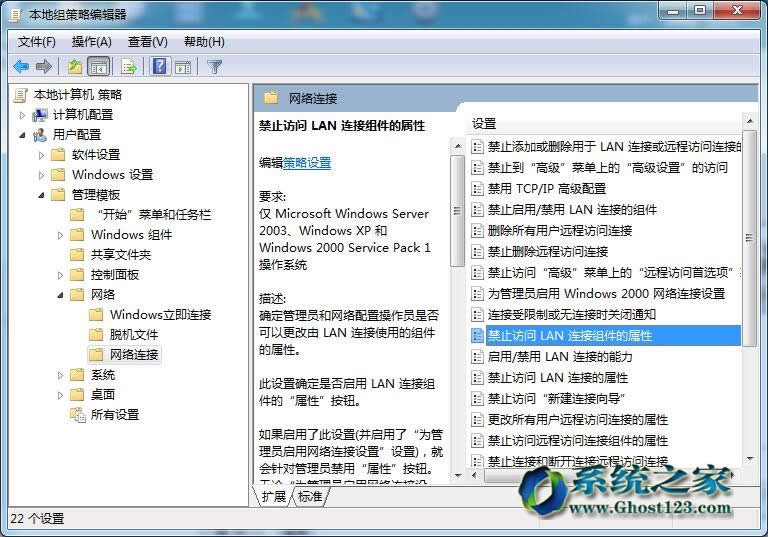
Task: Open the 文件(F) menu
Action: pyautogui.click(x=37, y=42)
